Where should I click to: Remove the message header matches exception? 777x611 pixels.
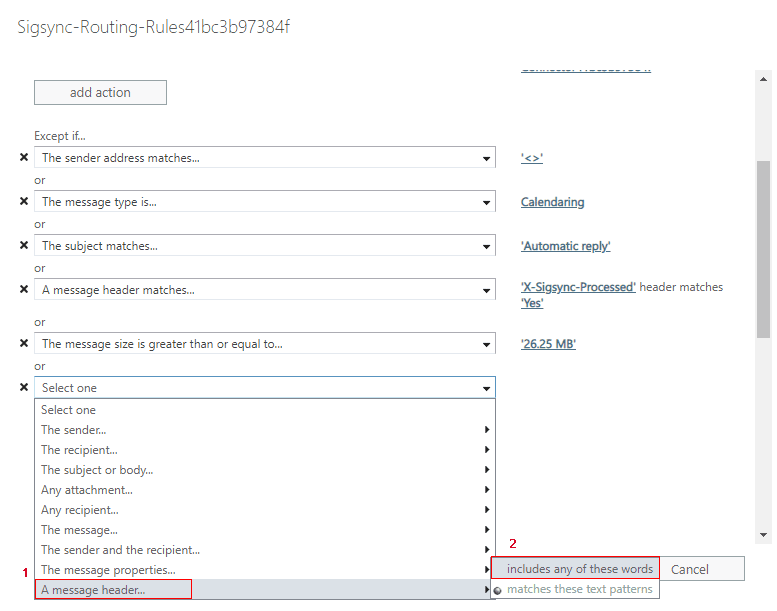(x=24, y=290)
